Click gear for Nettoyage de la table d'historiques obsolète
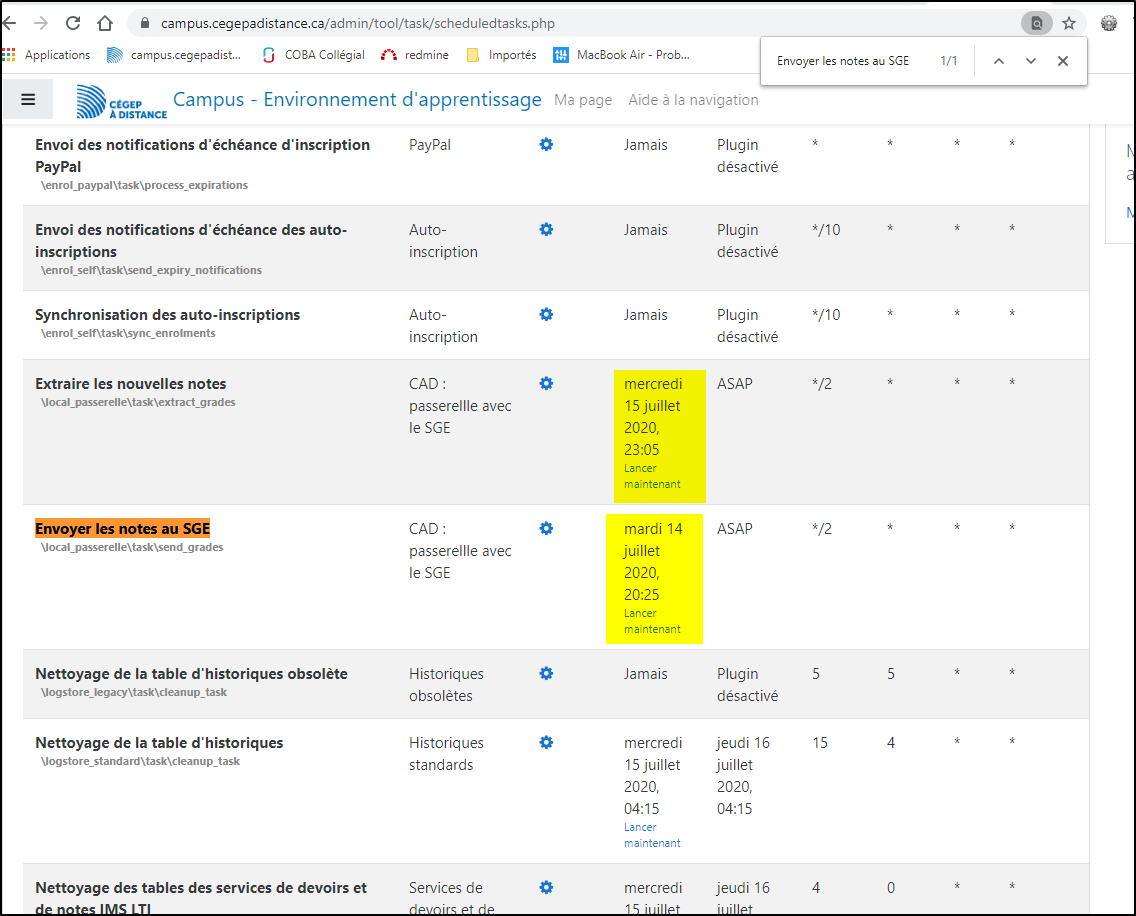Image resolution: width=1136 pixels, height=916 pixels. (x=546, y=674)
